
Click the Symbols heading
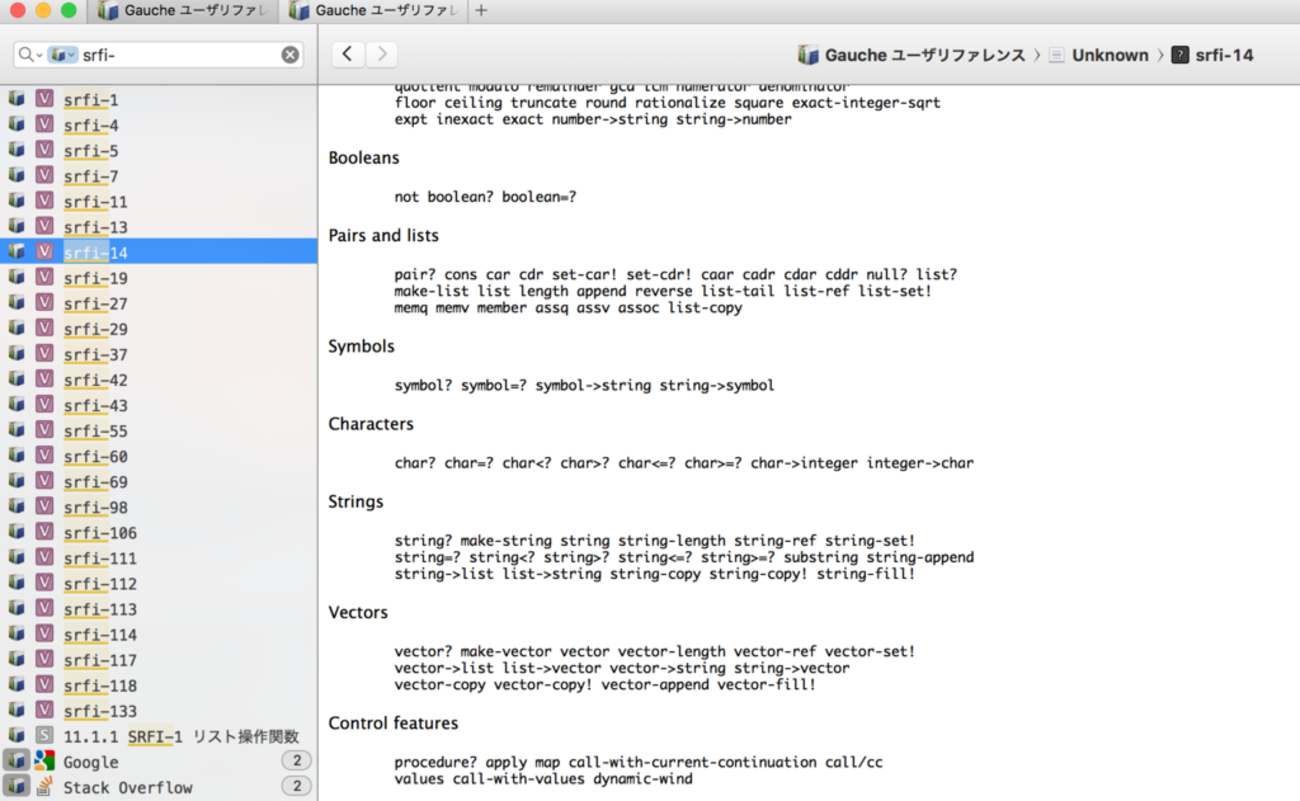pos(362,347)
